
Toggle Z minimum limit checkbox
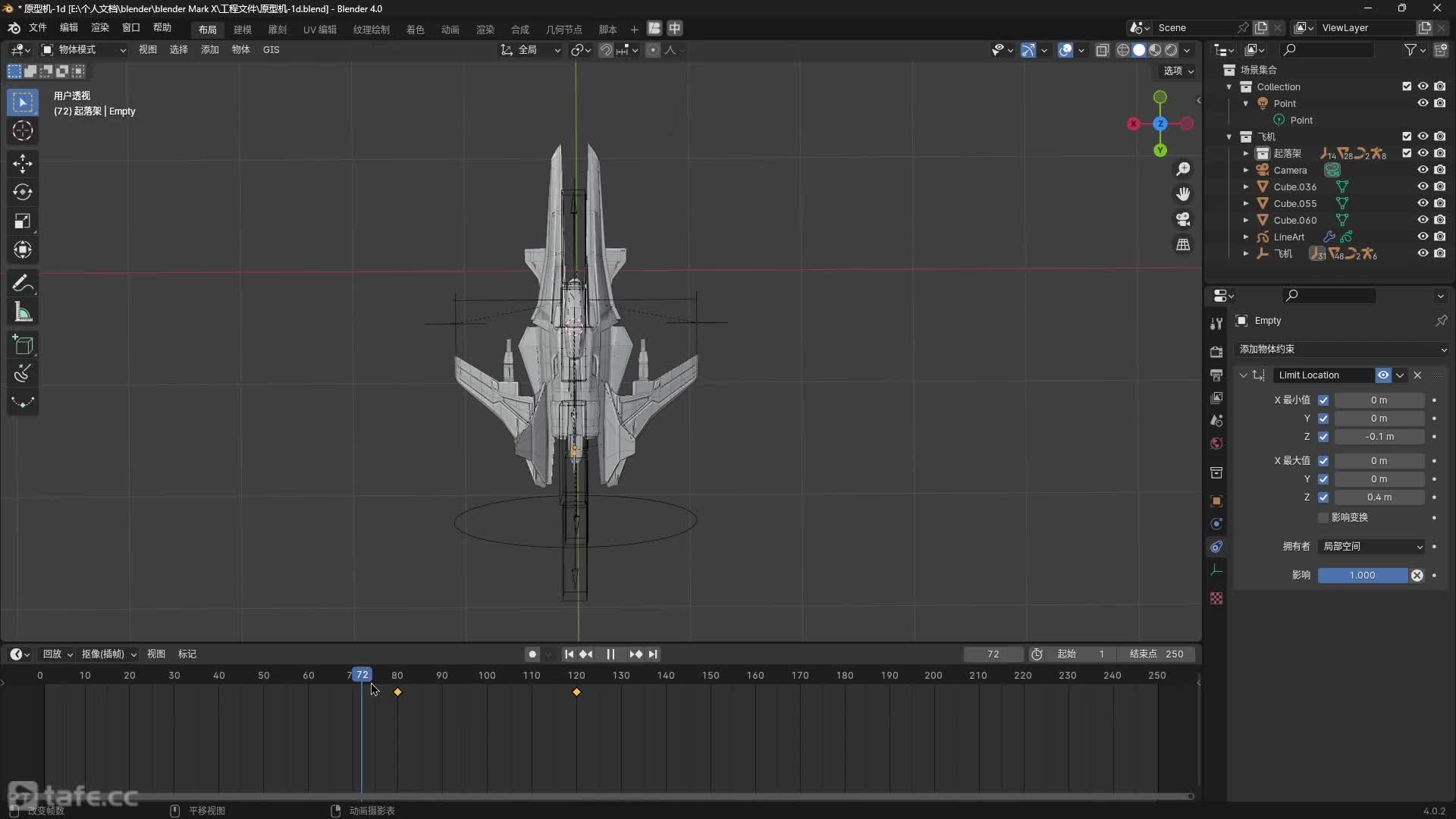pos(1323,437)
